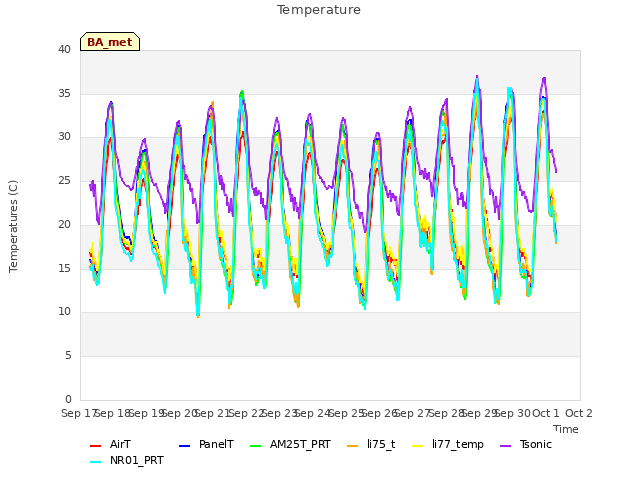Toggle the li75_t series legend entry
The height and width of the screenshot is (480, 640).
tap(371, 444)
